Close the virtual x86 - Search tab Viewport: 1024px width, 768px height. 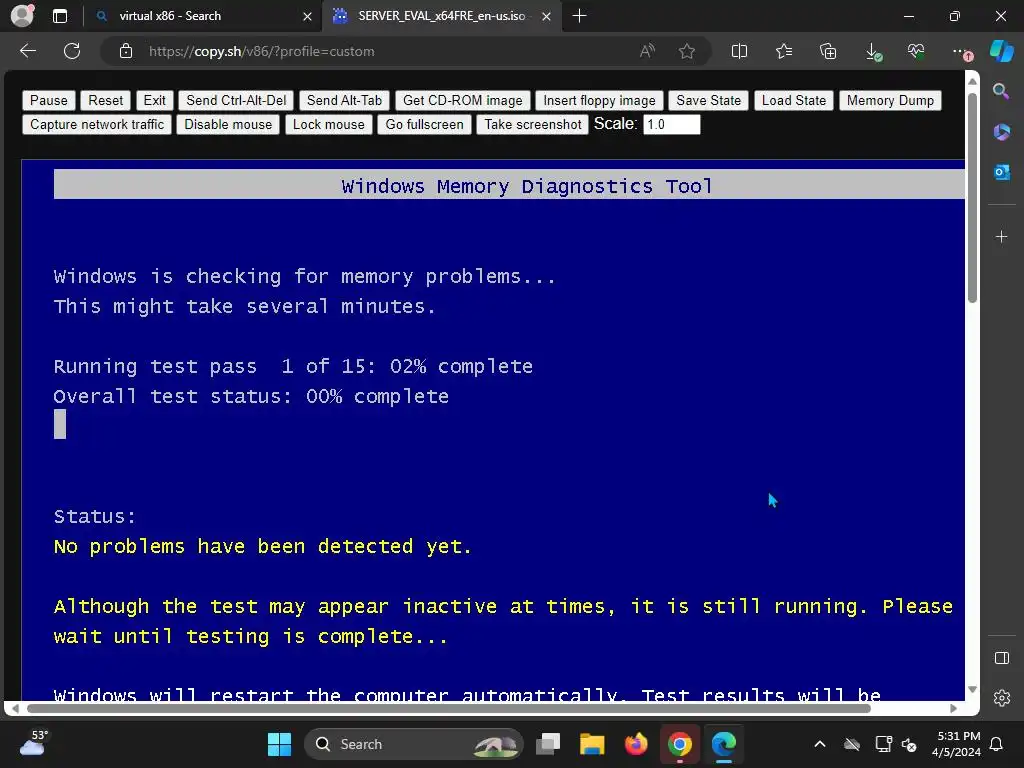307,16
